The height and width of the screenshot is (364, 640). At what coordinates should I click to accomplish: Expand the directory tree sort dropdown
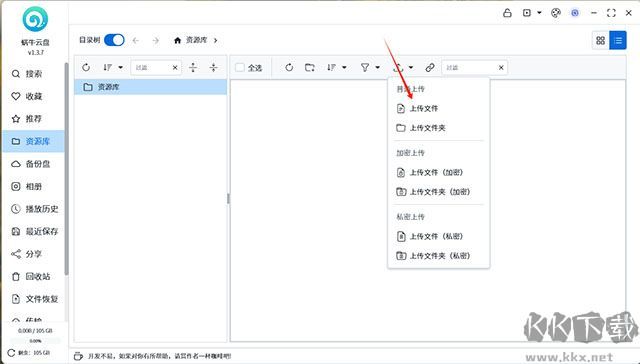(x=113, y=67)
